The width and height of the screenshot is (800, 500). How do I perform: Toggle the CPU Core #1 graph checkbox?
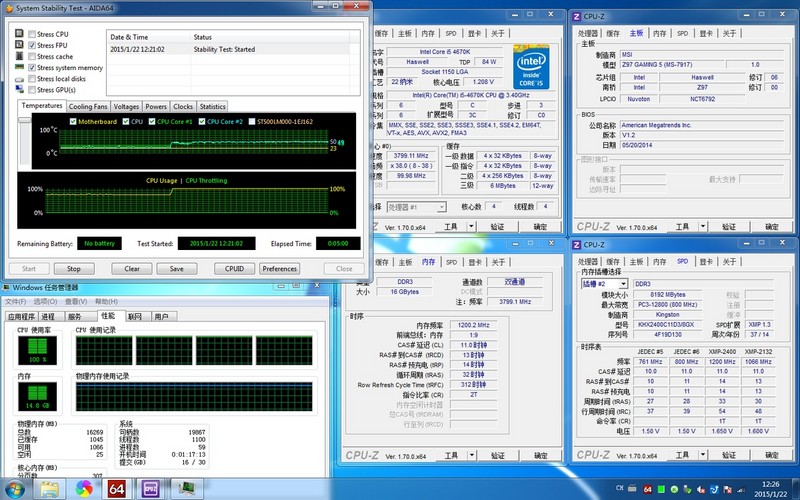pyautogui.click(x=152, y=121)
